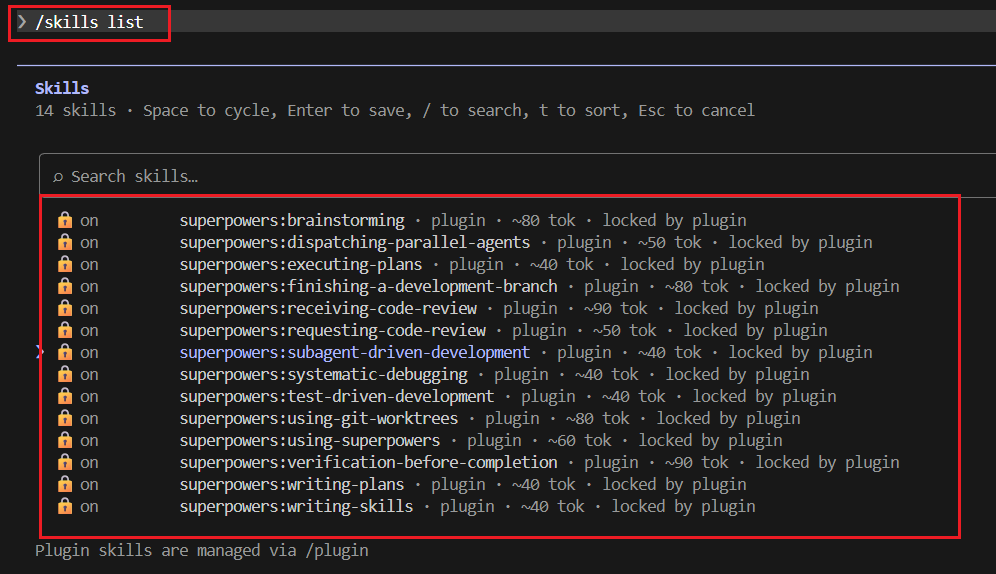Viewport: 996px width, 574px height.
Task: Select the superpowers:finishing-a-development-branch skill name
Action: 368,286
